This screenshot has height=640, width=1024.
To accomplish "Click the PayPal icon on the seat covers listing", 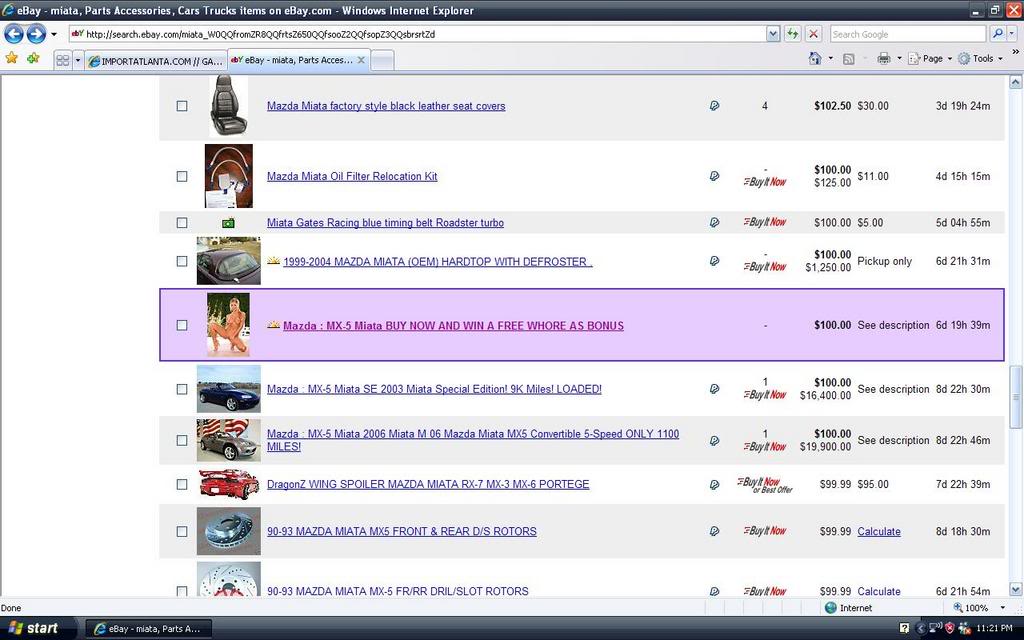I will point(714,105).
